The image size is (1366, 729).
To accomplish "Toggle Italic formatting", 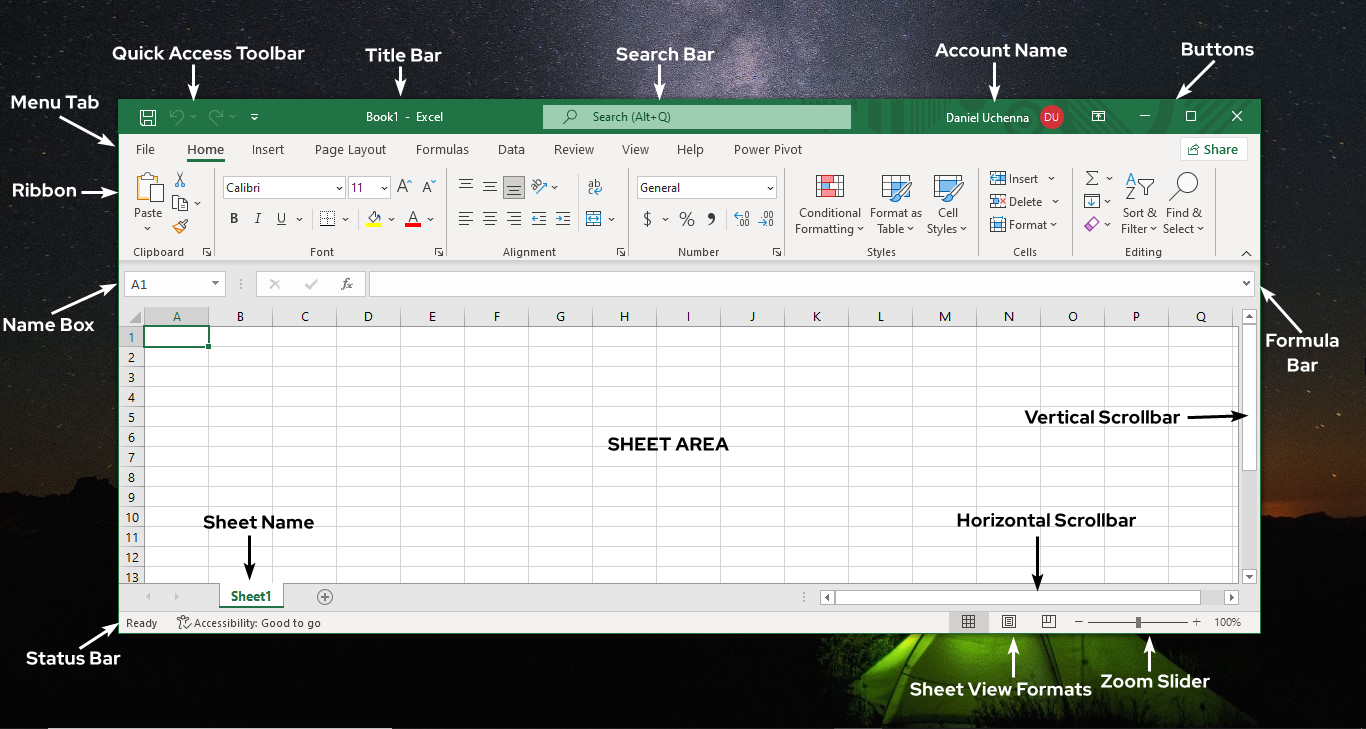I will (257, 218).
